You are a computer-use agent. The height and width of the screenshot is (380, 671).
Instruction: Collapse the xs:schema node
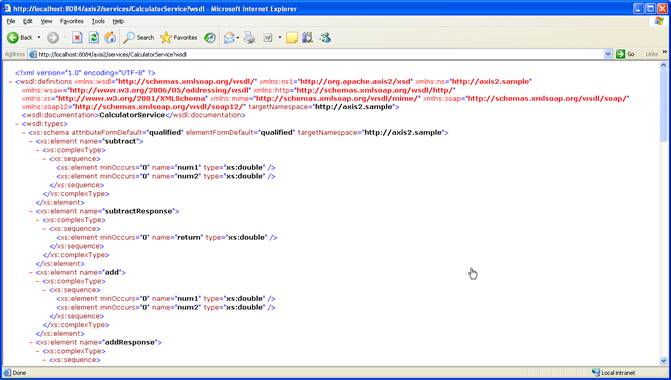tap(24, 133)
